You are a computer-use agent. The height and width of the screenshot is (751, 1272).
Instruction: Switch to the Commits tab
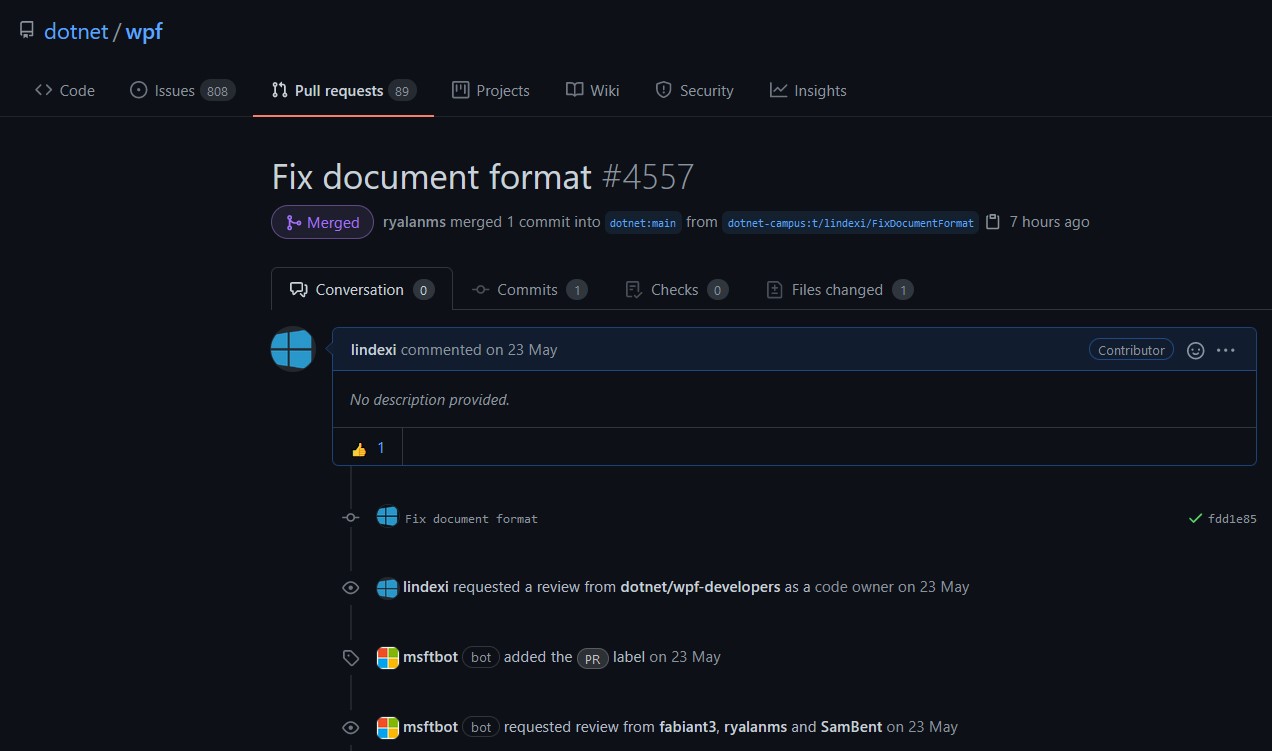(x=529, y=290)
